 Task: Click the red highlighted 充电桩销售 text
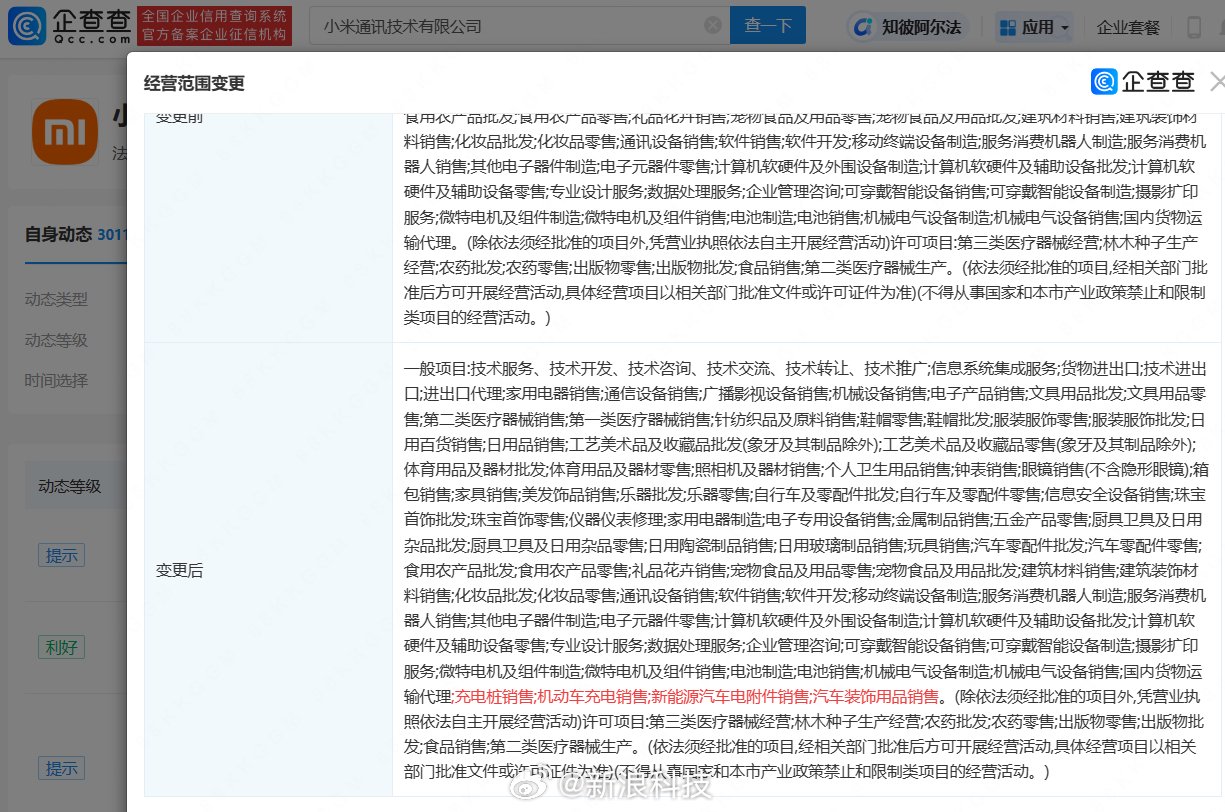494,696
